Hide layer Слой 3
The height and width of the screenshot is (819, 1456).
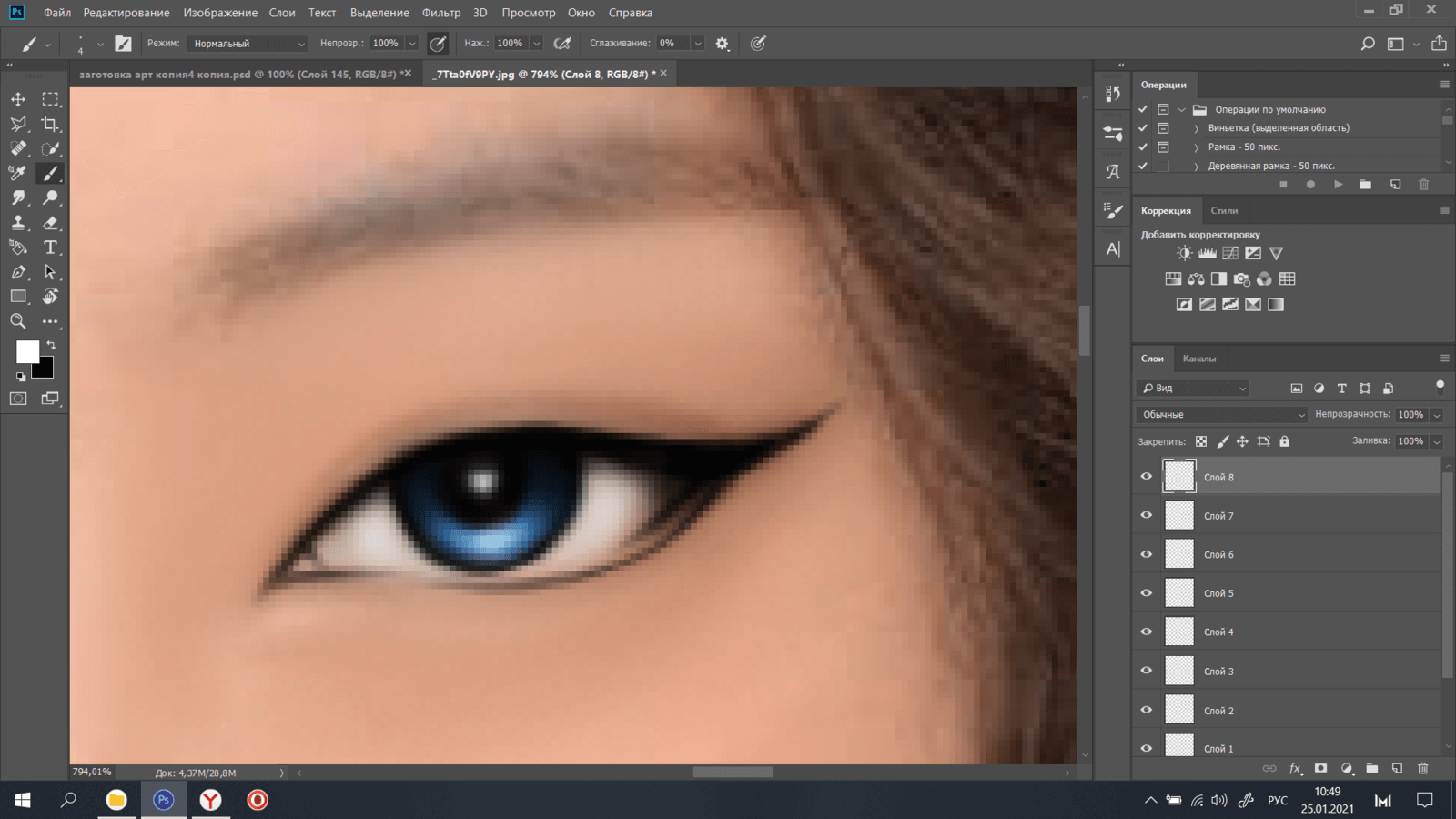[1147, 671]
